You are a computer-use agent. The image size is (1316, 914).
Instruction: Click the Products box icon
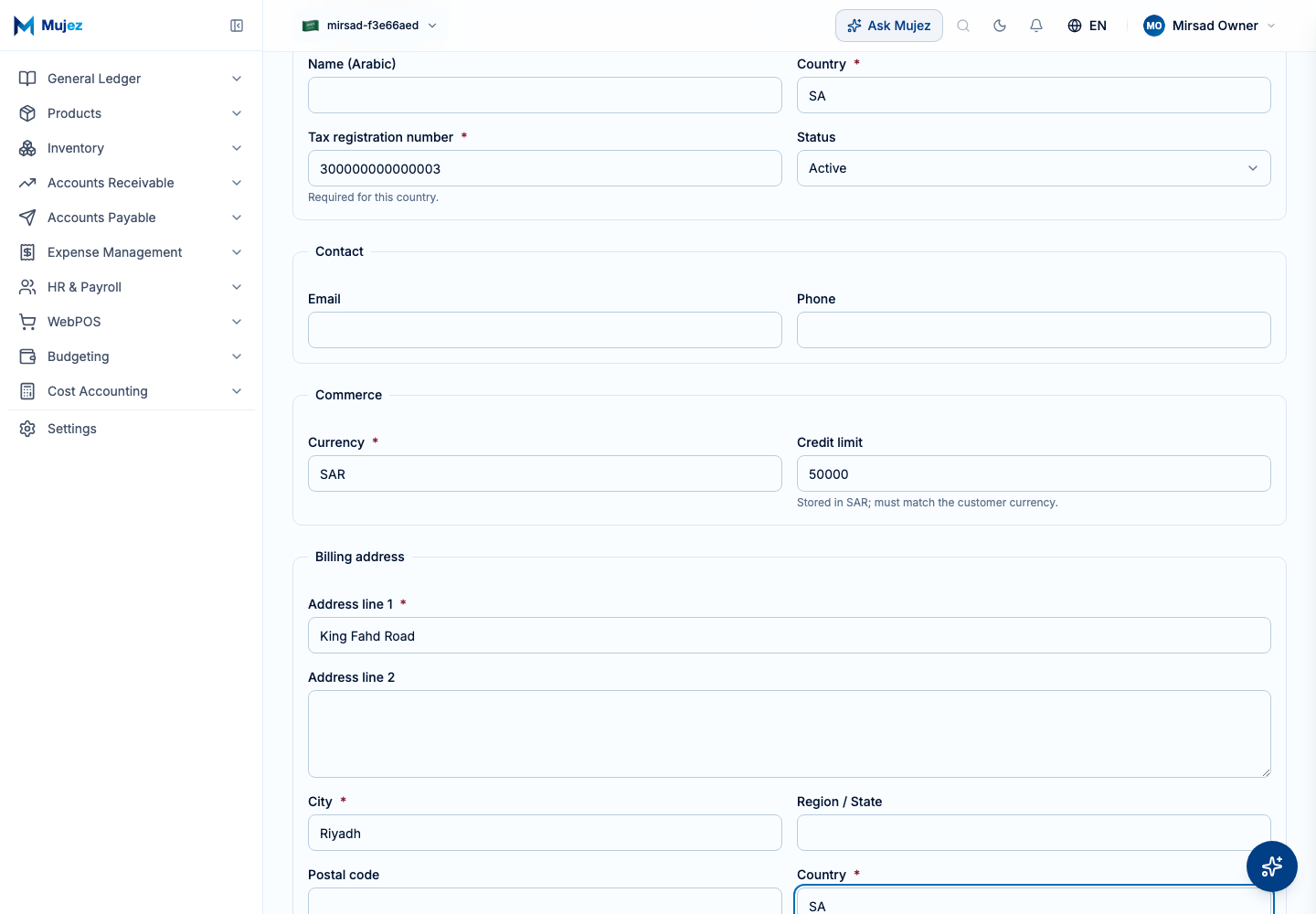tap(27, 113)
